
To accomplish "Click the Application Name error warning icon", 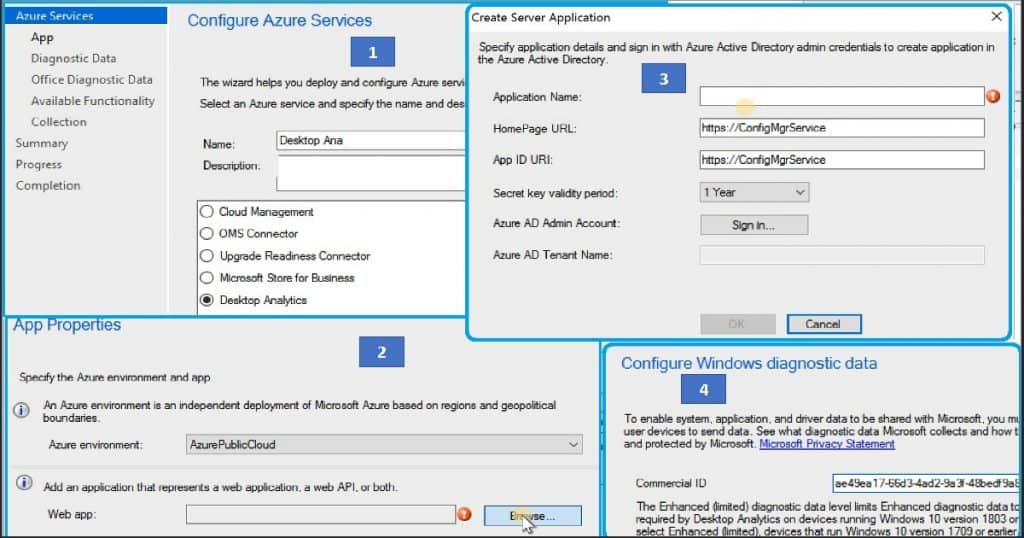I will click(993, 97).
